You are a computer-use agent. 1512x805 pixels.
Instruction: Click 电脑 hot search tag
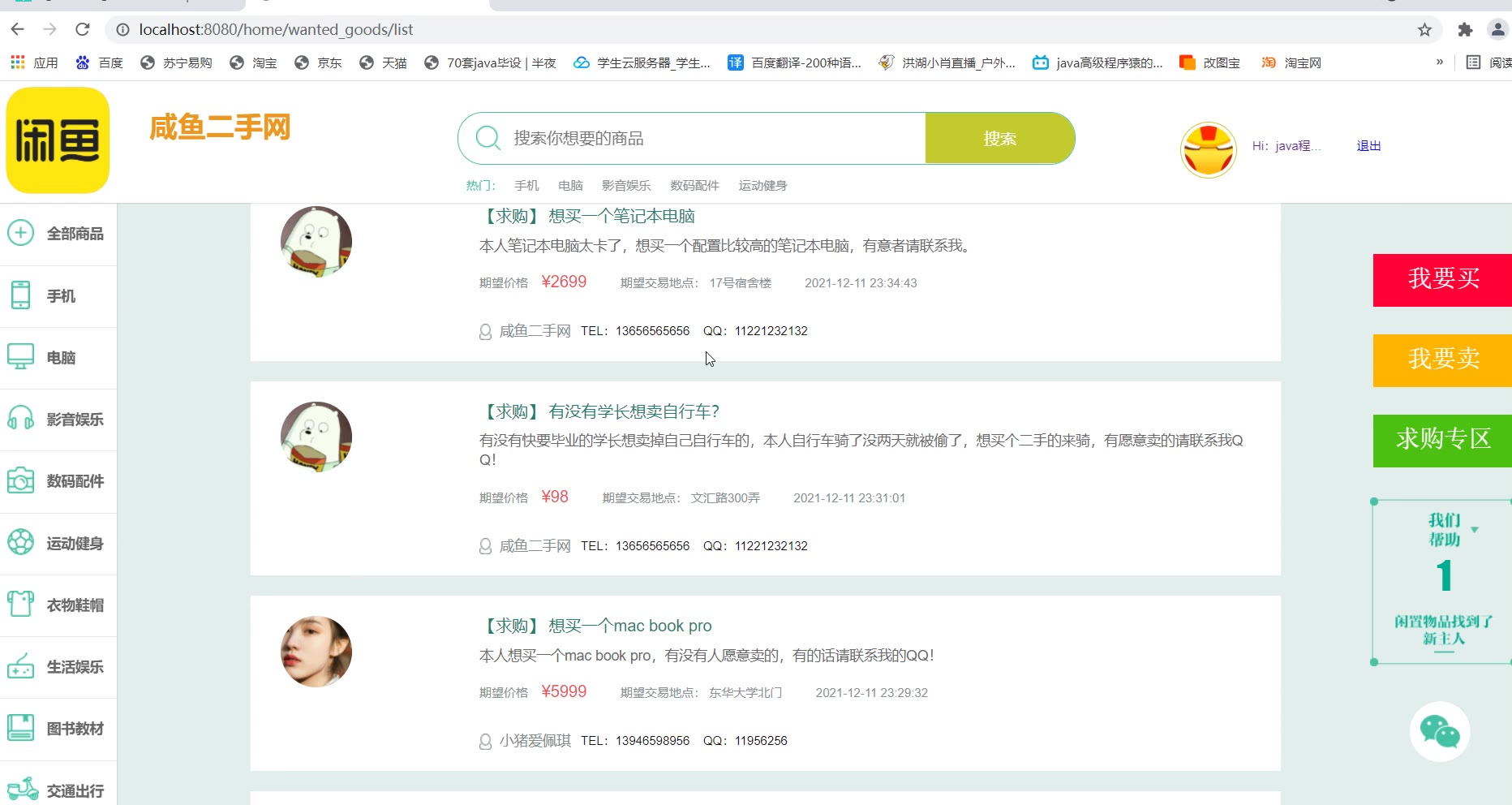(x=570, y=185)
